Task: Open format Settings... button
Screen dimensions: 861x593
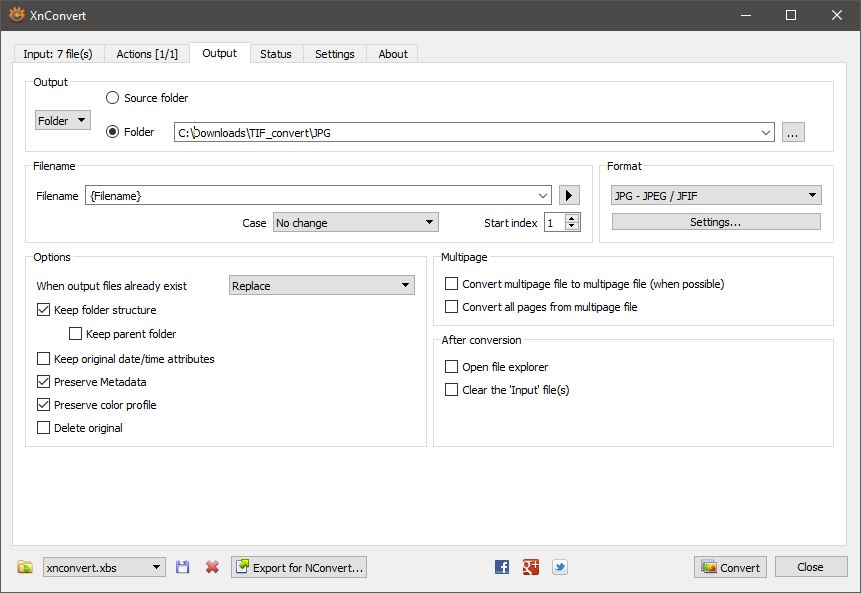Action: click(x=715, y=222)
